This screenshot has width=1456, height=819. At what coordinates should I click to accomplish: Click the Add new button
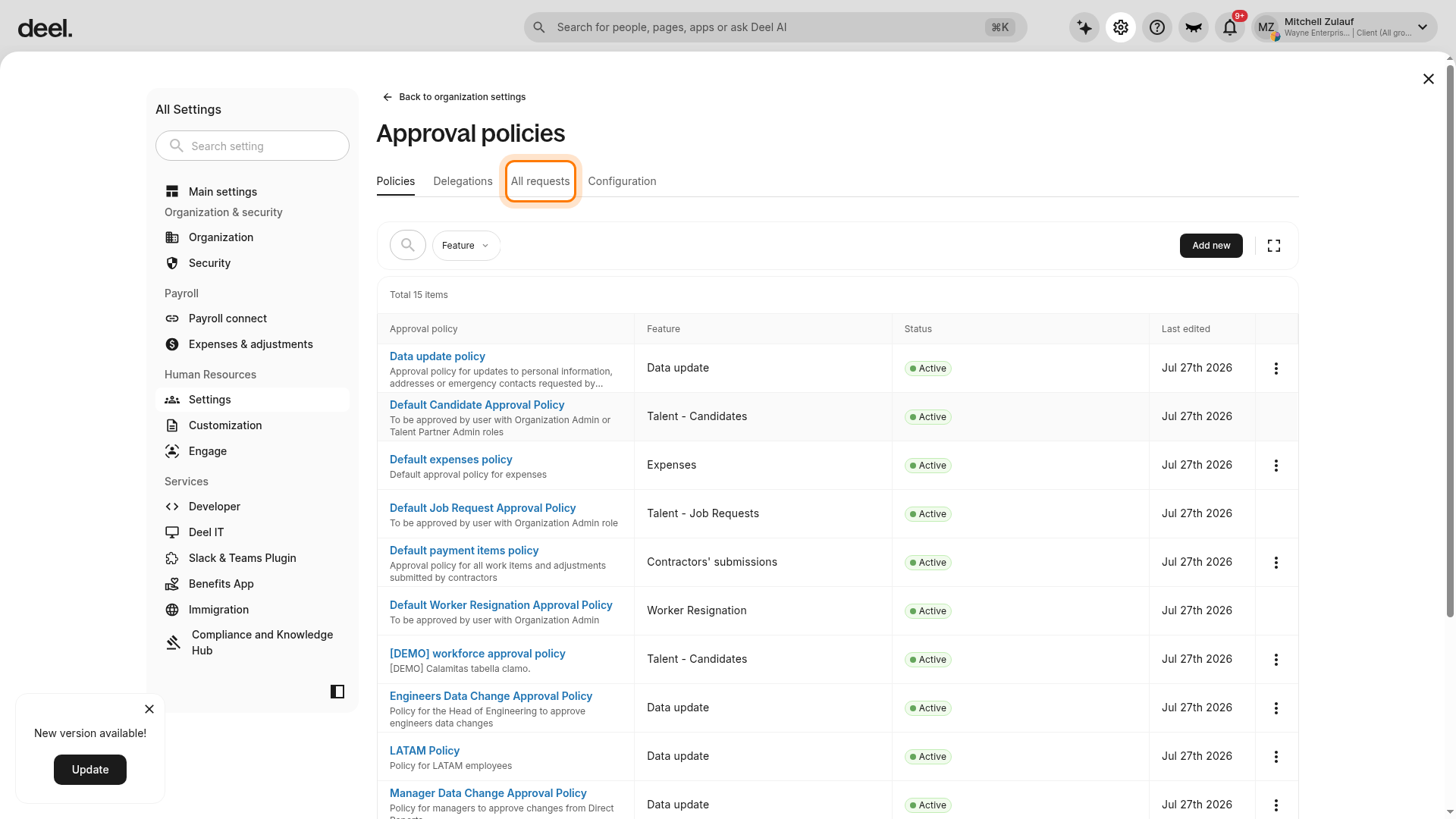pos(1211,246)
